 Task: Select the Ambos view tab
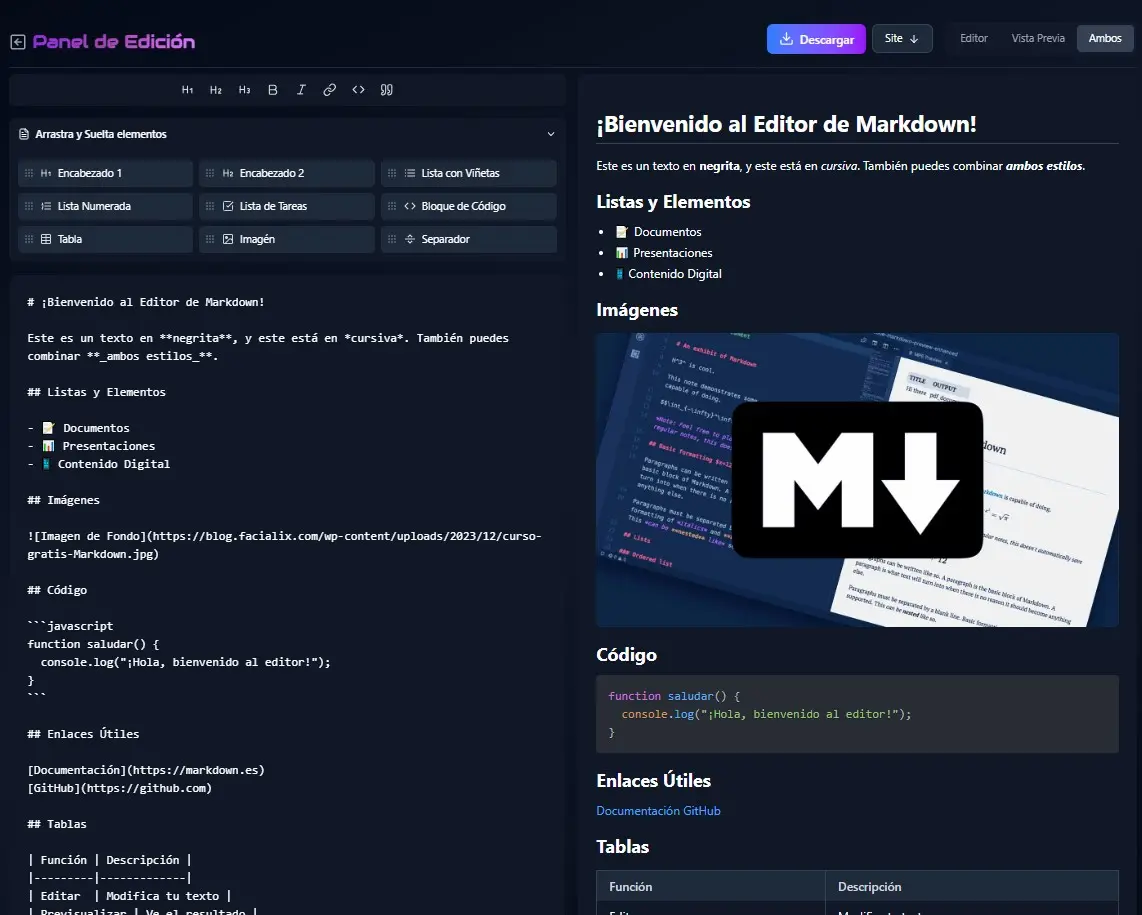pyautogui.click(x=1105, y=39)
